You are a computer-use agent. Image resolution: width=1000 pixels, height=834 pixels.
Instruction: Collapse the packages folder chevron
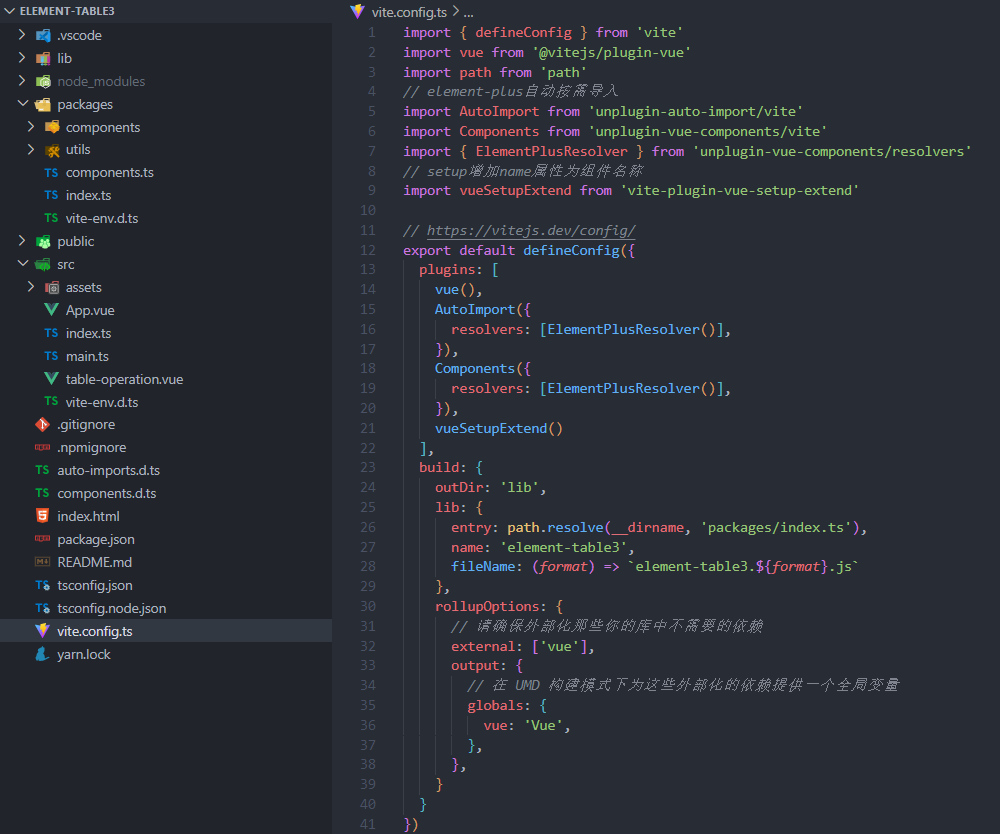[22, 103]
